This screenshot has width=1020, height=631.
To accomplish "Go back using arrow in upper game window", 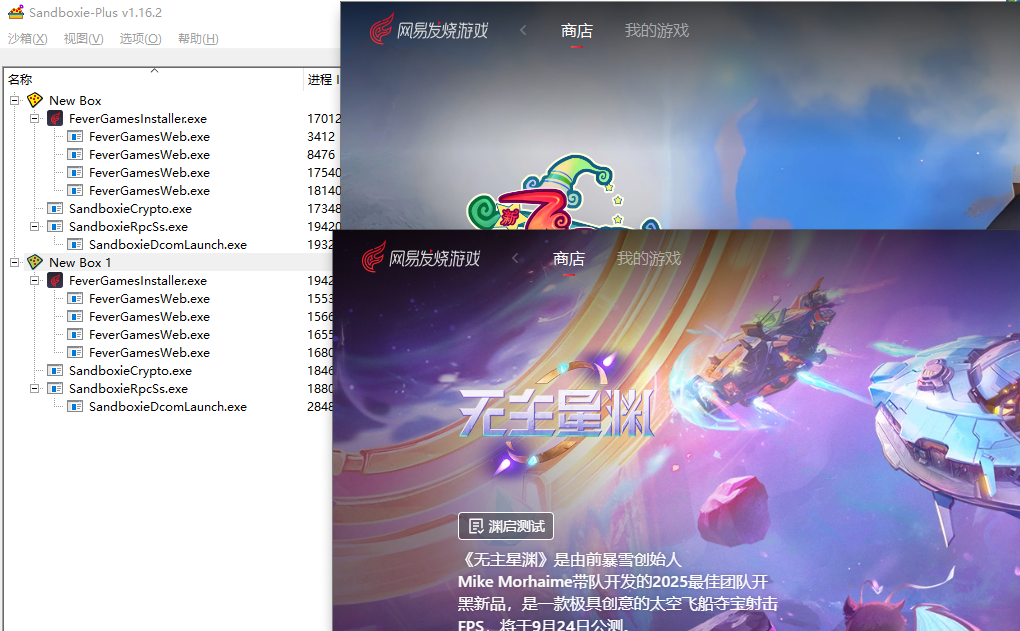I will point(523,30).
